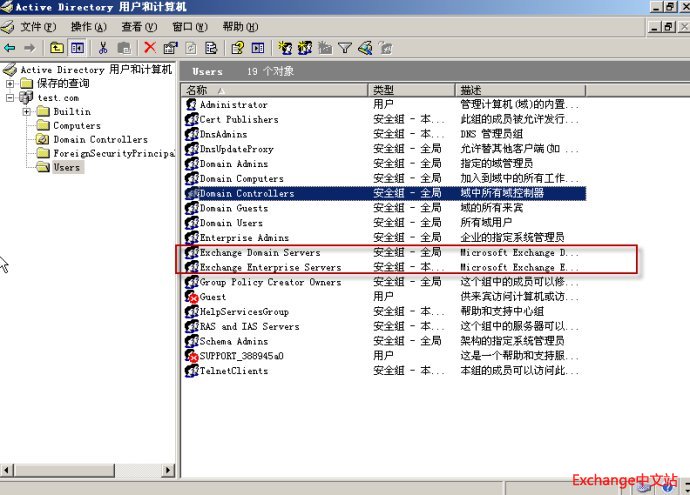The width and height of the screenshot is (690, 495).
Task: Click the create new user icon
Action: click(x=285, y=47)
